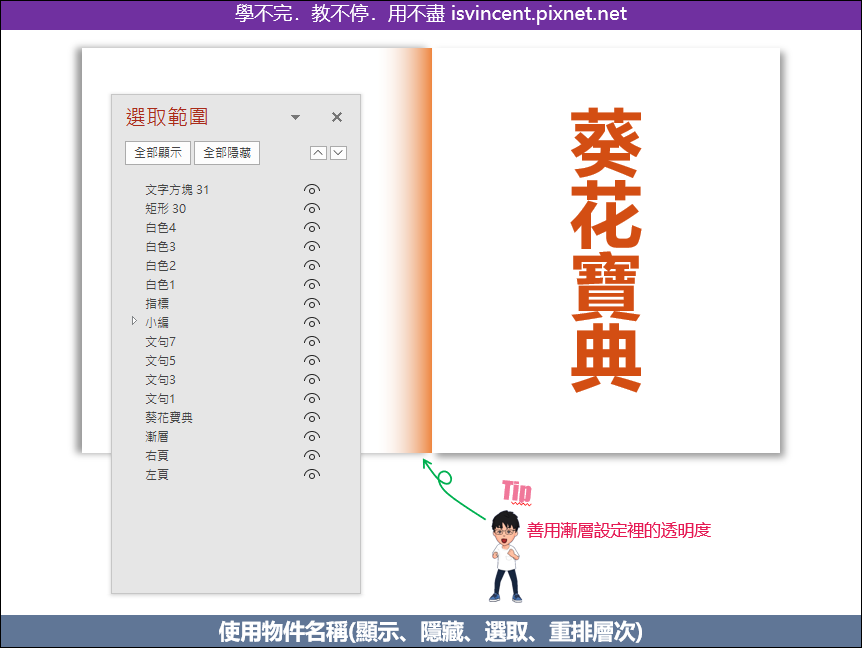Hide the 文句5 object
The width and height of the screenshot is (862, 648).
point(312,361)
